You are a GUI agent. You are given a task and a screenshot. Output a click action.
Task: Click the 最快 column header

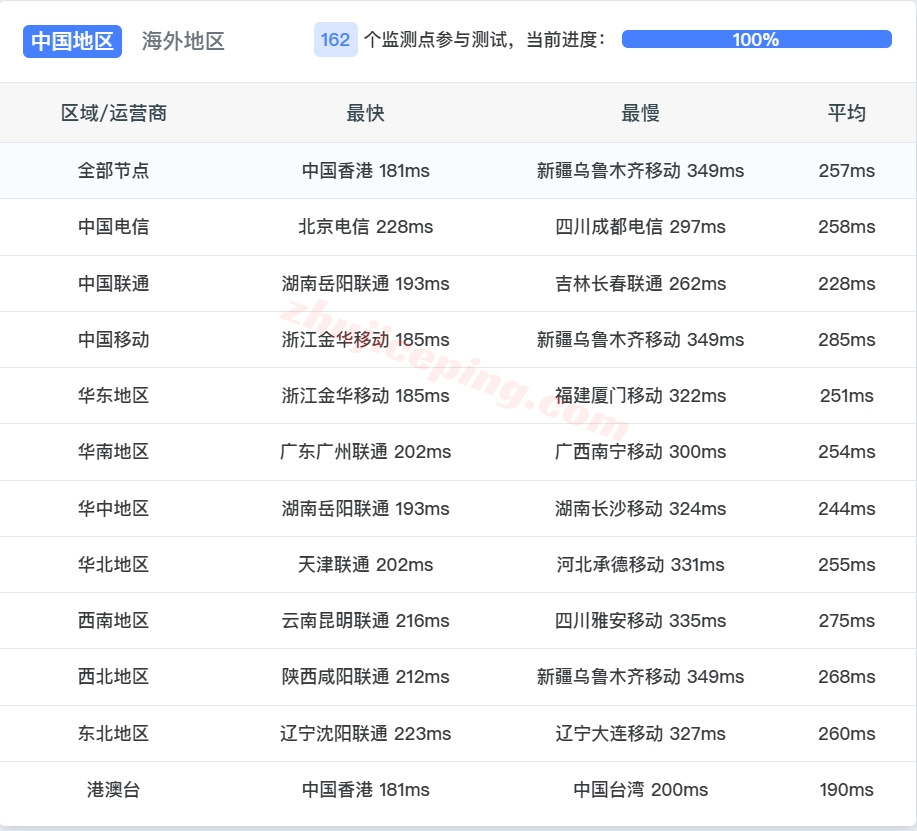[366, 113]
